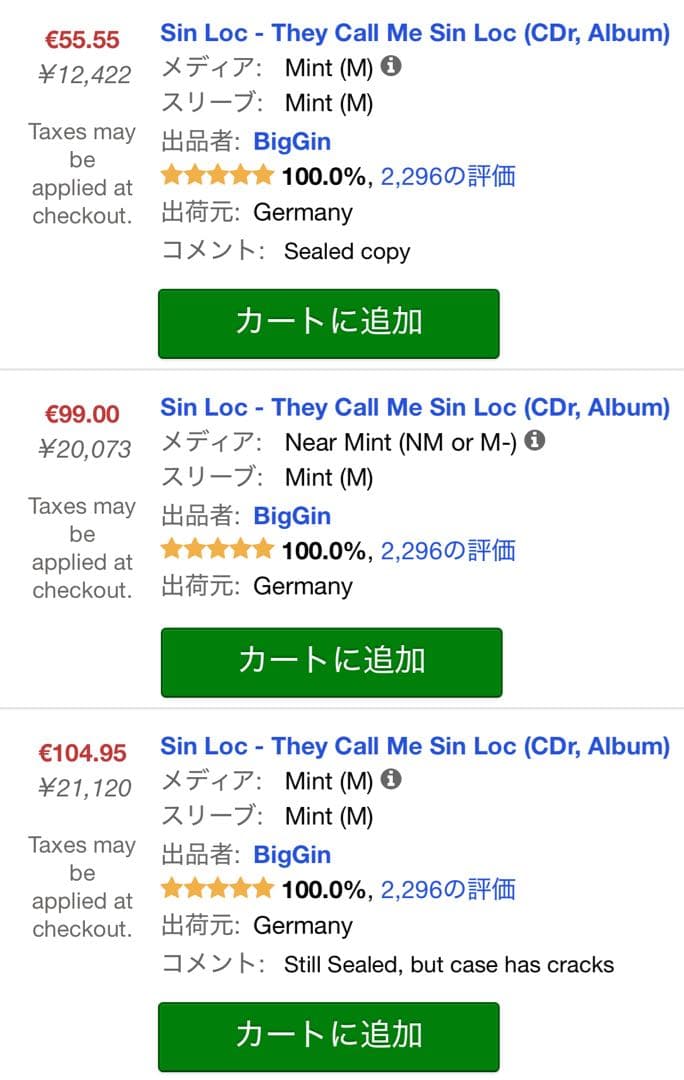Select the five-star rating under the €99.00 listing

click(x=216, y=549)
